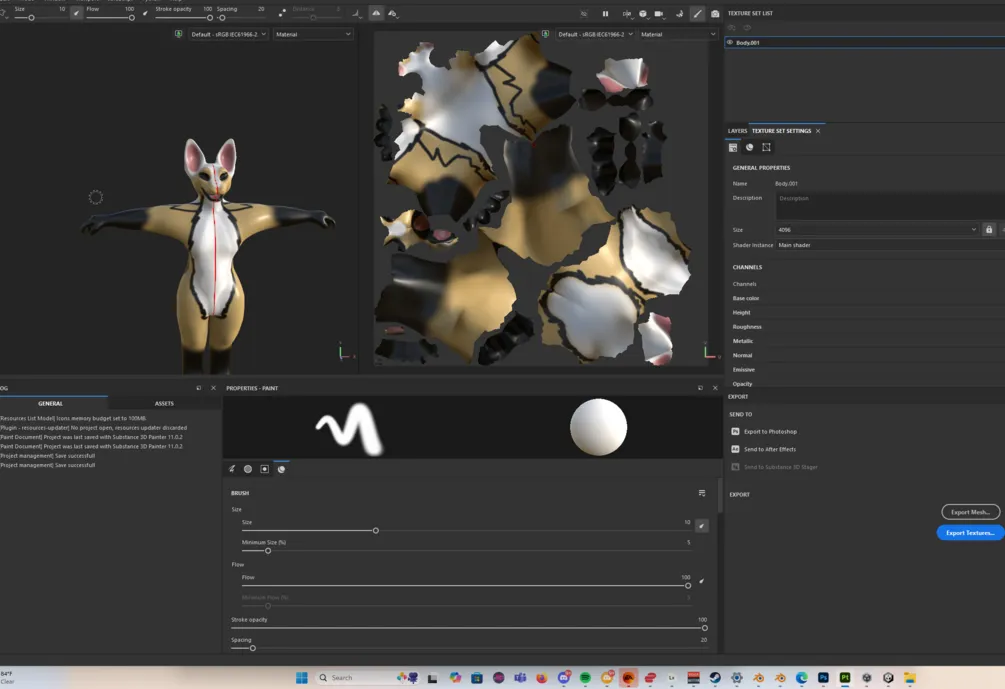Open the texture Size 4096 dropdown
1005x689 pixels.
pos(877,230)
